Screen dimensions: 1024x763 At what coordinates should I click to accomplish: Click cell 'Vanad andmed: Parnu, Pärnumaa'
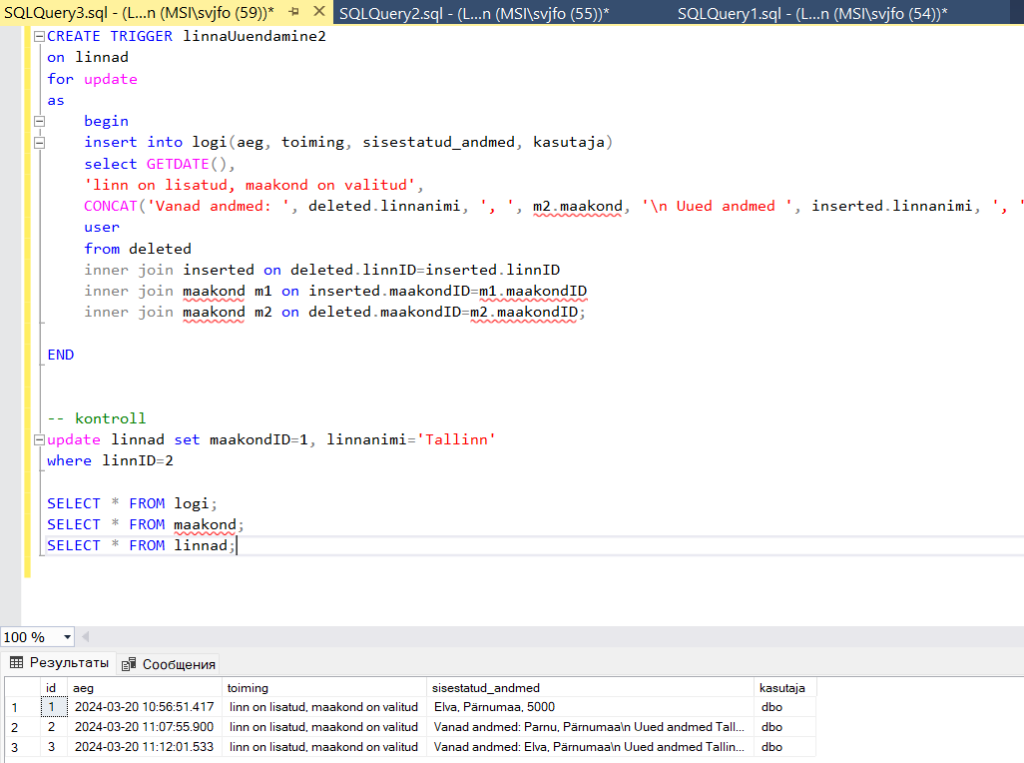[591, 727]
